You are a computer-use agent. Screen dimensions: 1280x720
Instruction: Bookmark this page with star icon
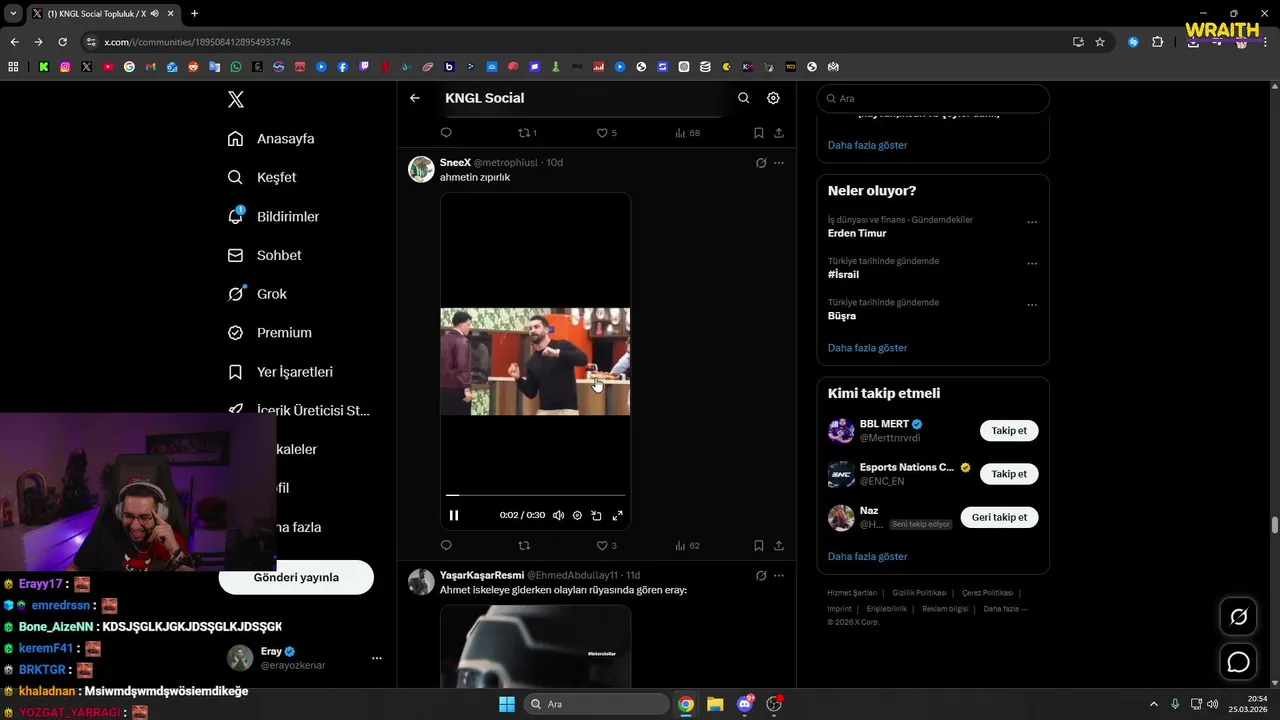coord(1100,42)
